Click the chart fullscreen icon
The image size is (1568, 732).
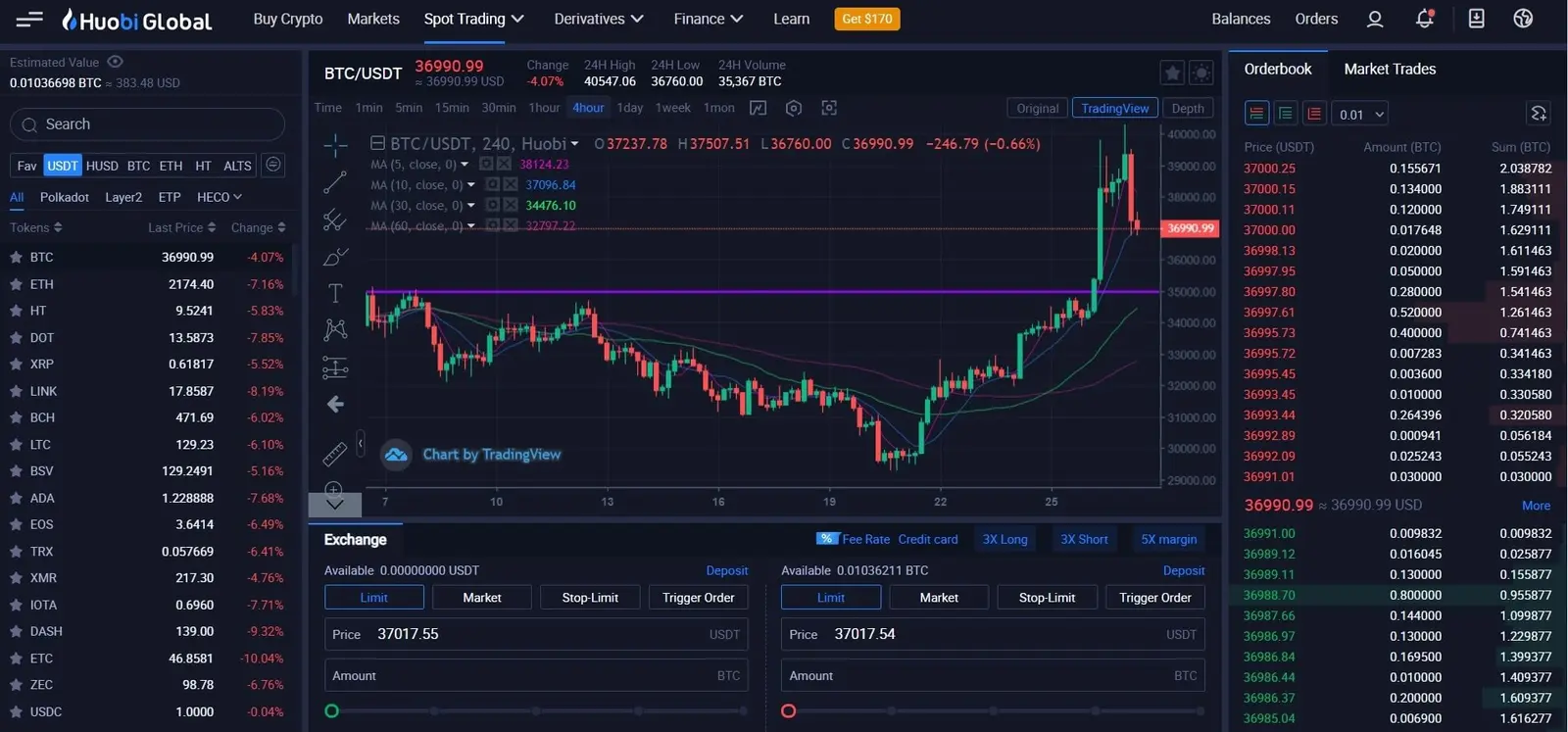point(829,108)
